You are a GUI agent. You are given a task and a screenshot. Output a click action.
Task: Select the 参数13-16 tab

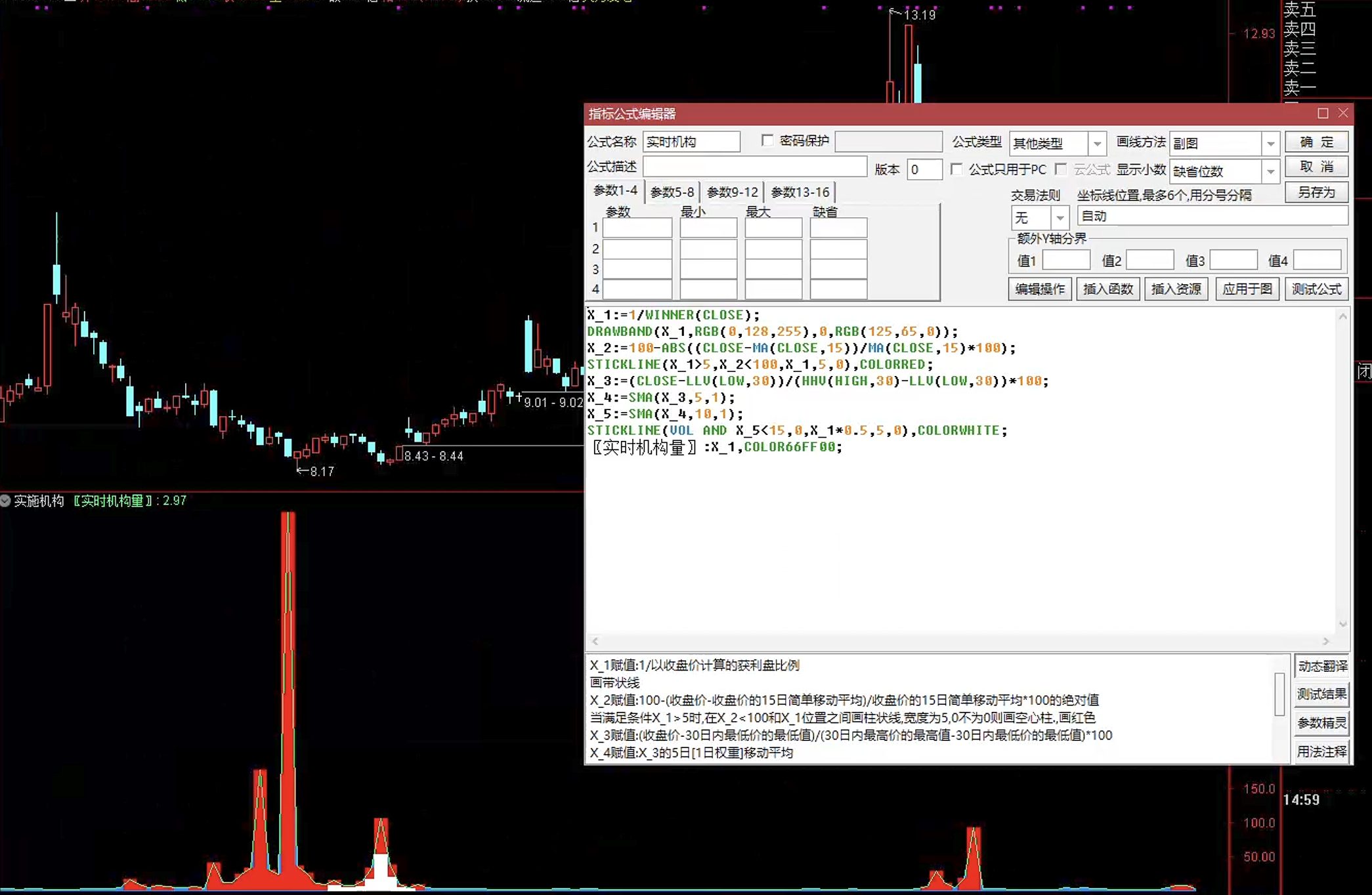[x=800, y=192]
